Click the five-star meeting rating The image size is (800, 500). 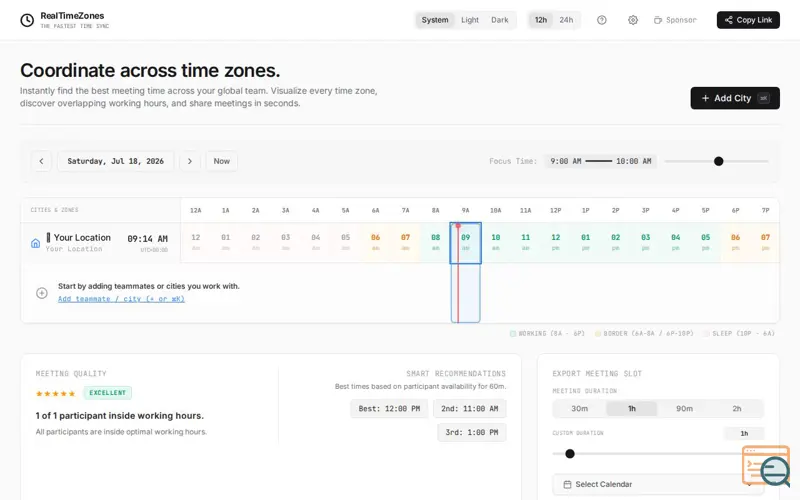coord(56,393)
